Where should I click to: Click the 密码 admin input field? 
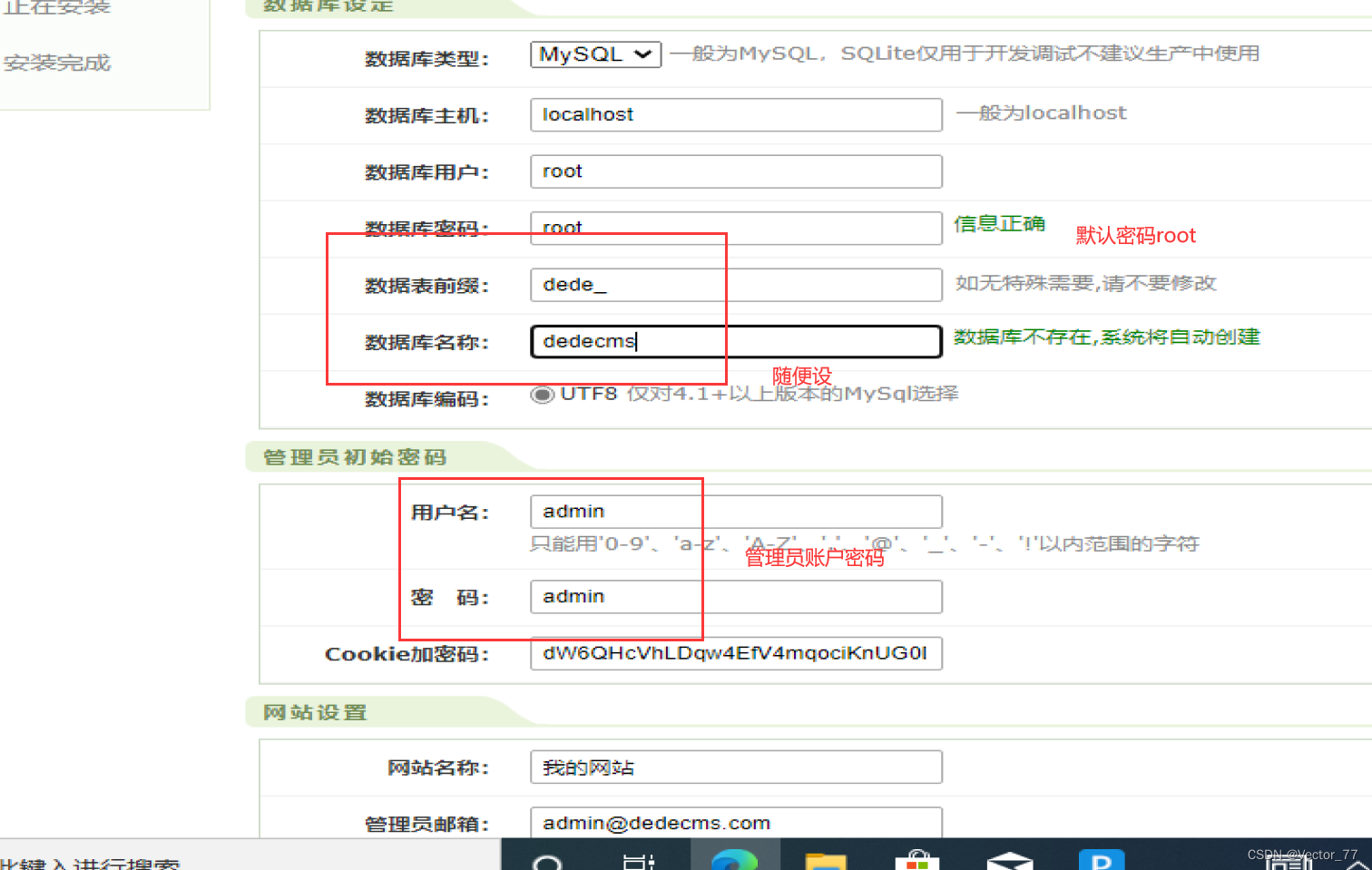point(736,597)
